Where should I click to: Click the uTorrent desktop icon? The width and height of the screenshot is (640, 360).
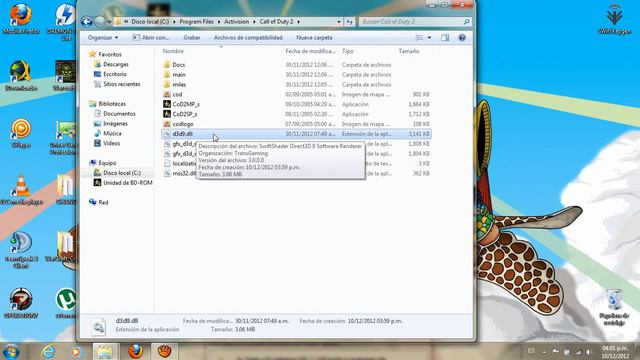point(66,303)
